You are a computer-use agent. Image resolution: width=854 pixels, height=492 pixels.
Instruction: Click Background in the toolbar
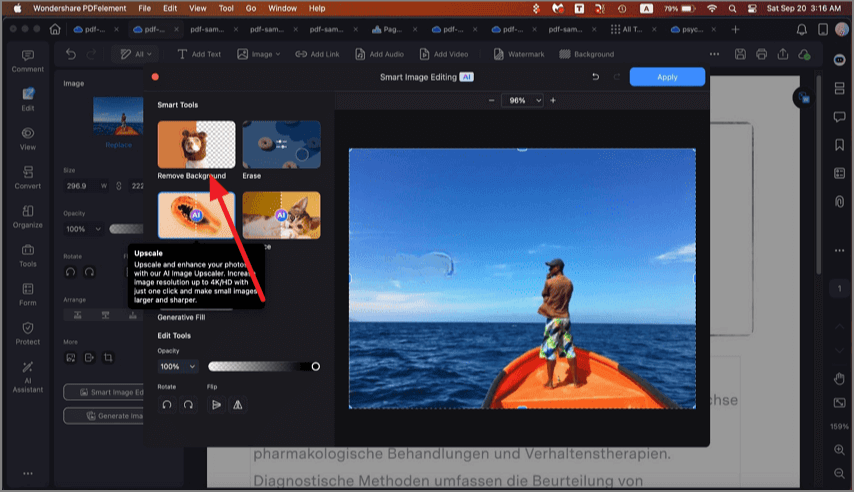point(587,54)
